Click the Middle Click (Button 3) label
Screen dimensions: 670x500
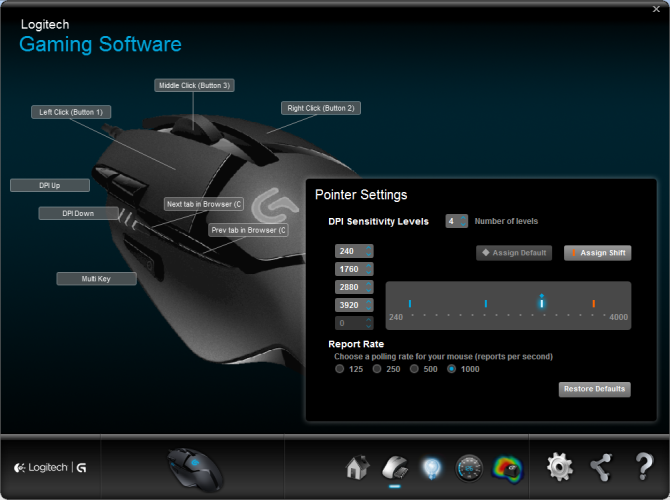click(x=194, y=85)
